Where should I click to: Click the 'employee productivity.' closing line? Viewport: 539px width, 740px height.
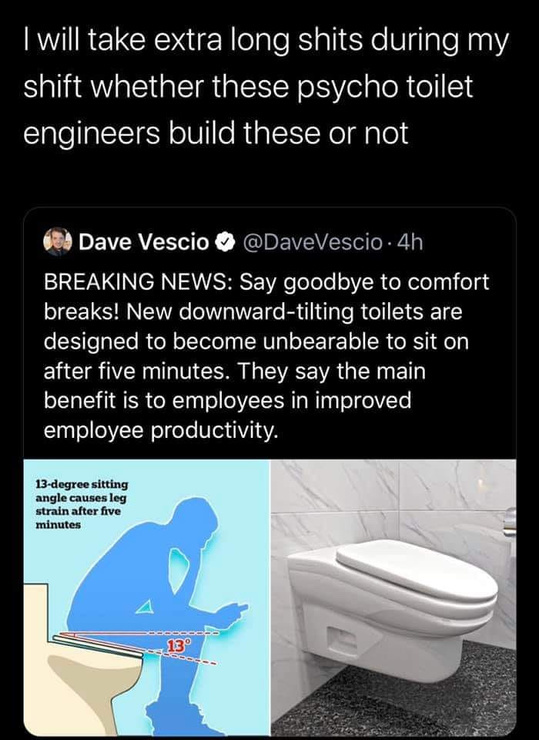tap(160, 430)
